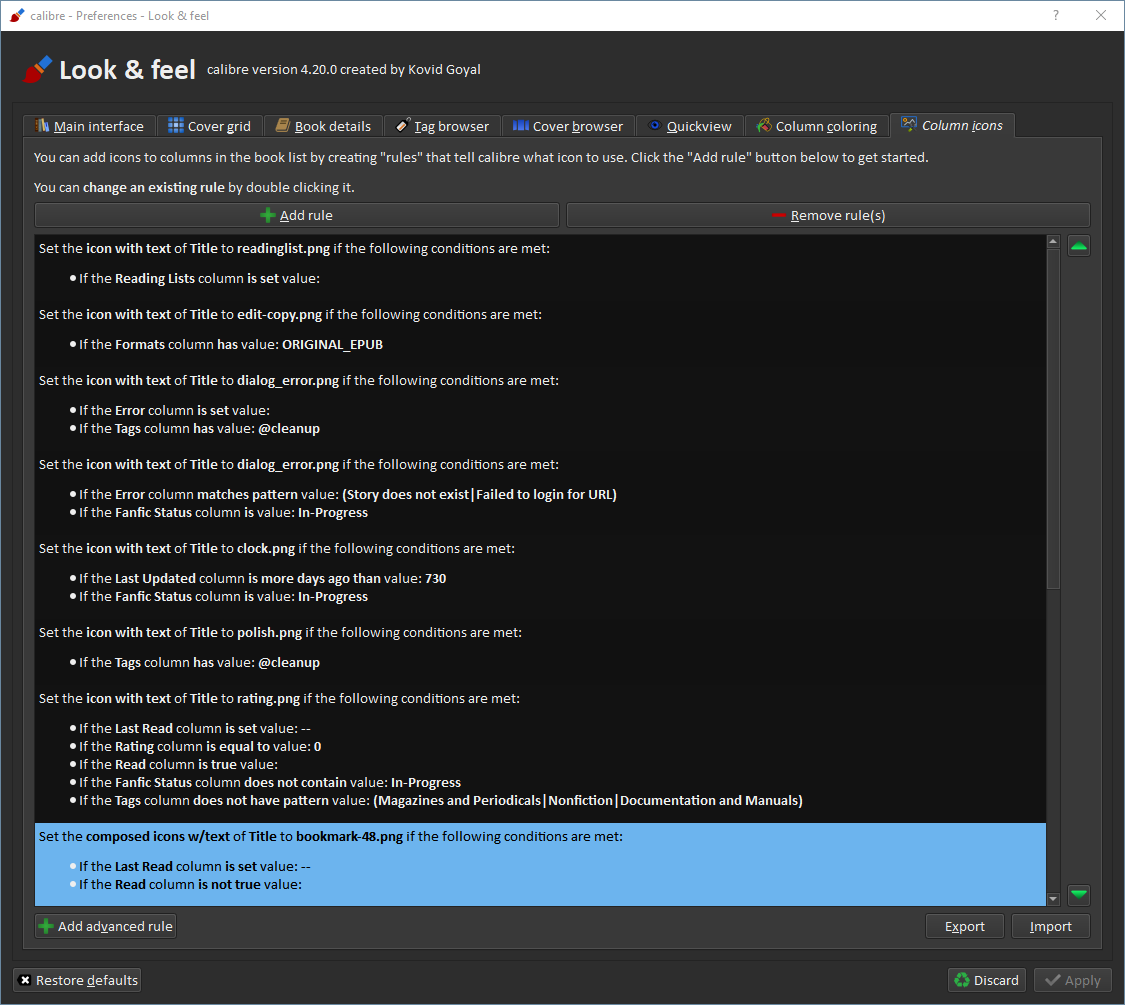The width and height of the screenshot is (1125, 1005).
Task: Click the Apply button
Action: pos(1073,980)
